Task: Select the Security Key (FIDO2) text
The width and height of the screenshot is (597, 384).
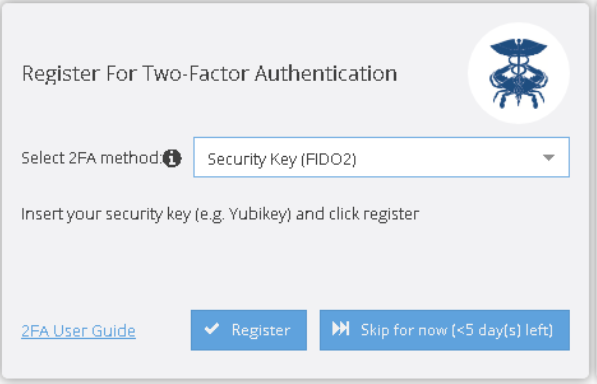Action: [282, 159]
